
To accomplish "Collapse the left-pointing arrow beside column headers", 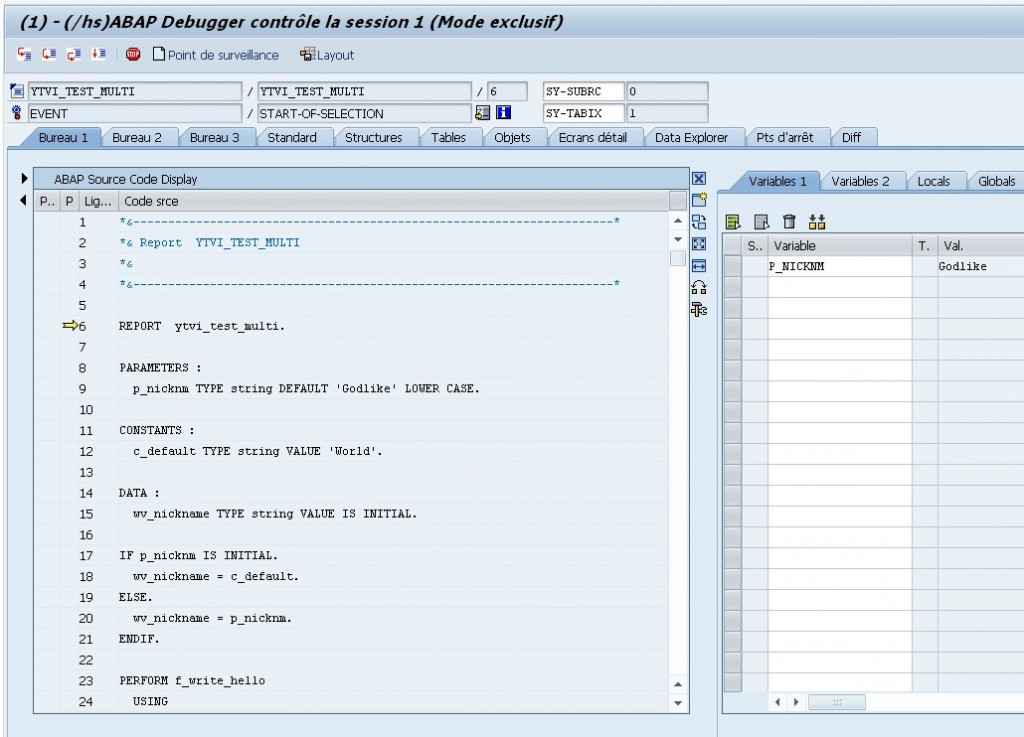I will pos(24,201).
